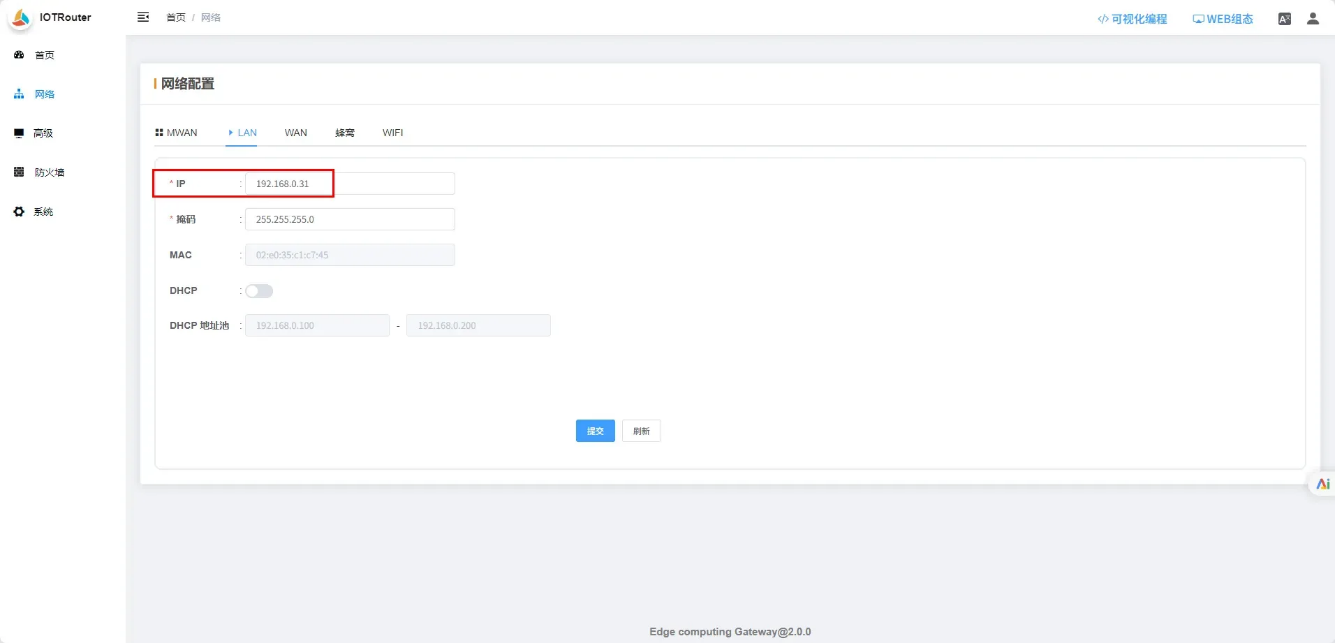Open 高级 in the sidebar
This screenshot has width=1335, height=643.
tap(43, 133)
